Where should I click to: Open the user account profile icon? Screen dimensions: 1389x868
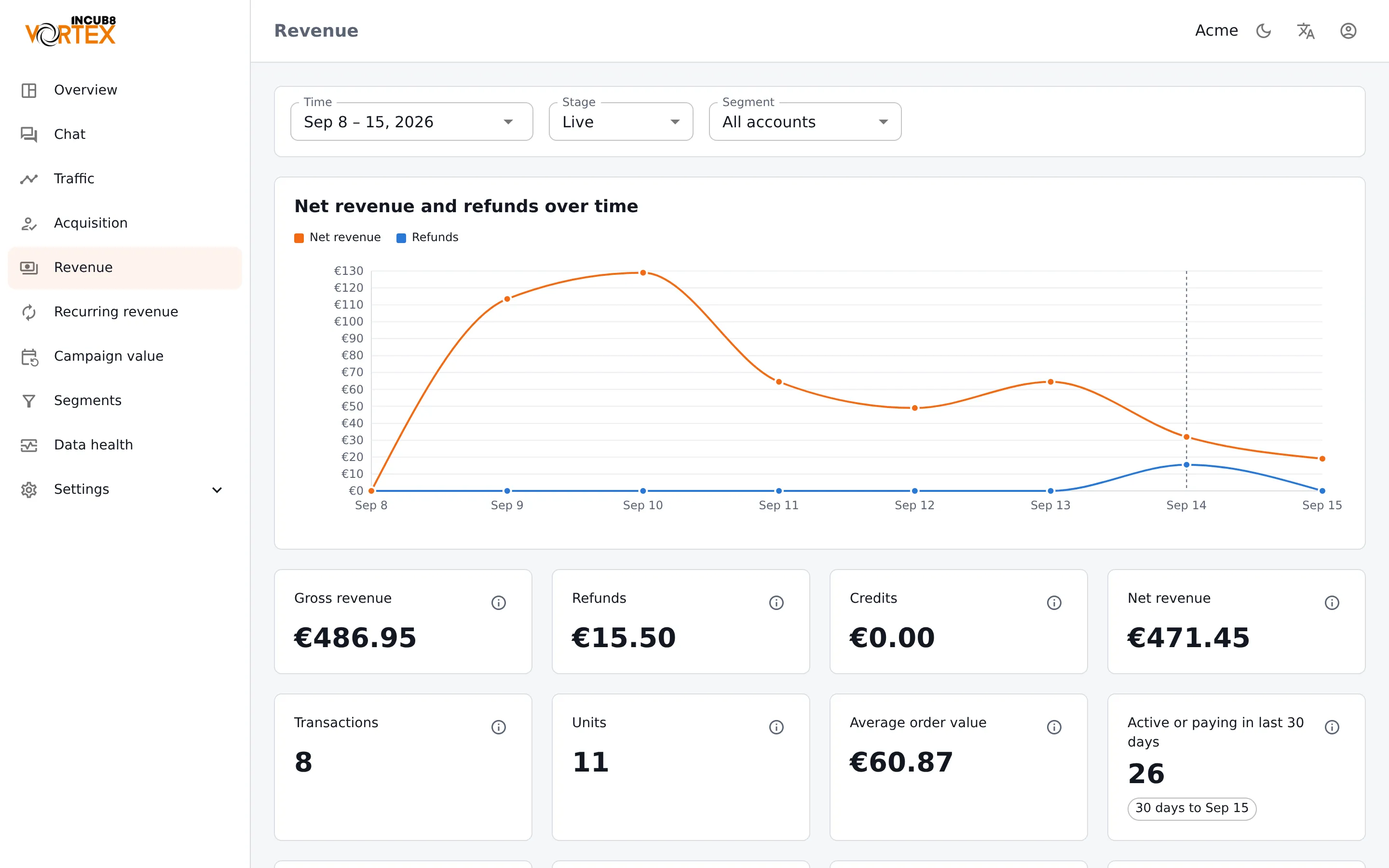(1348, 30)
